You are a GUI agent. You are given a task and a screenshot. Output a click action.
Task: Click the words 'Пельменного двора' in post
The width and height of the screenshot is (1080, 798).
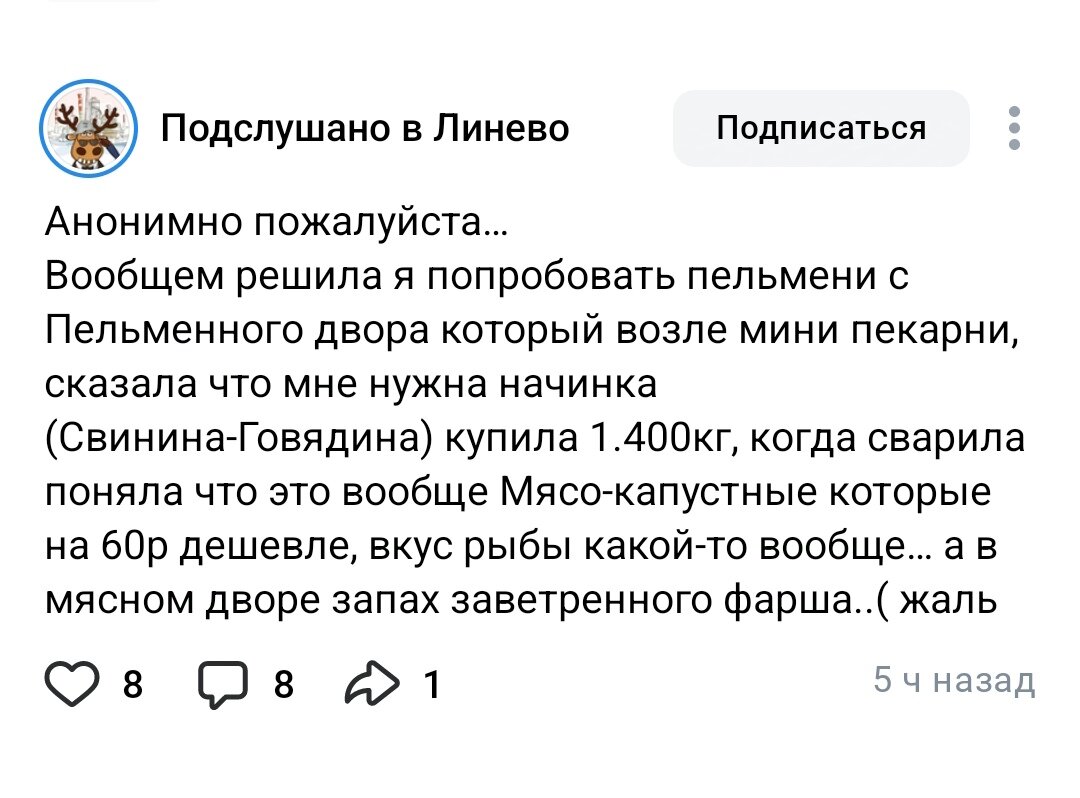tap(238, 330)
